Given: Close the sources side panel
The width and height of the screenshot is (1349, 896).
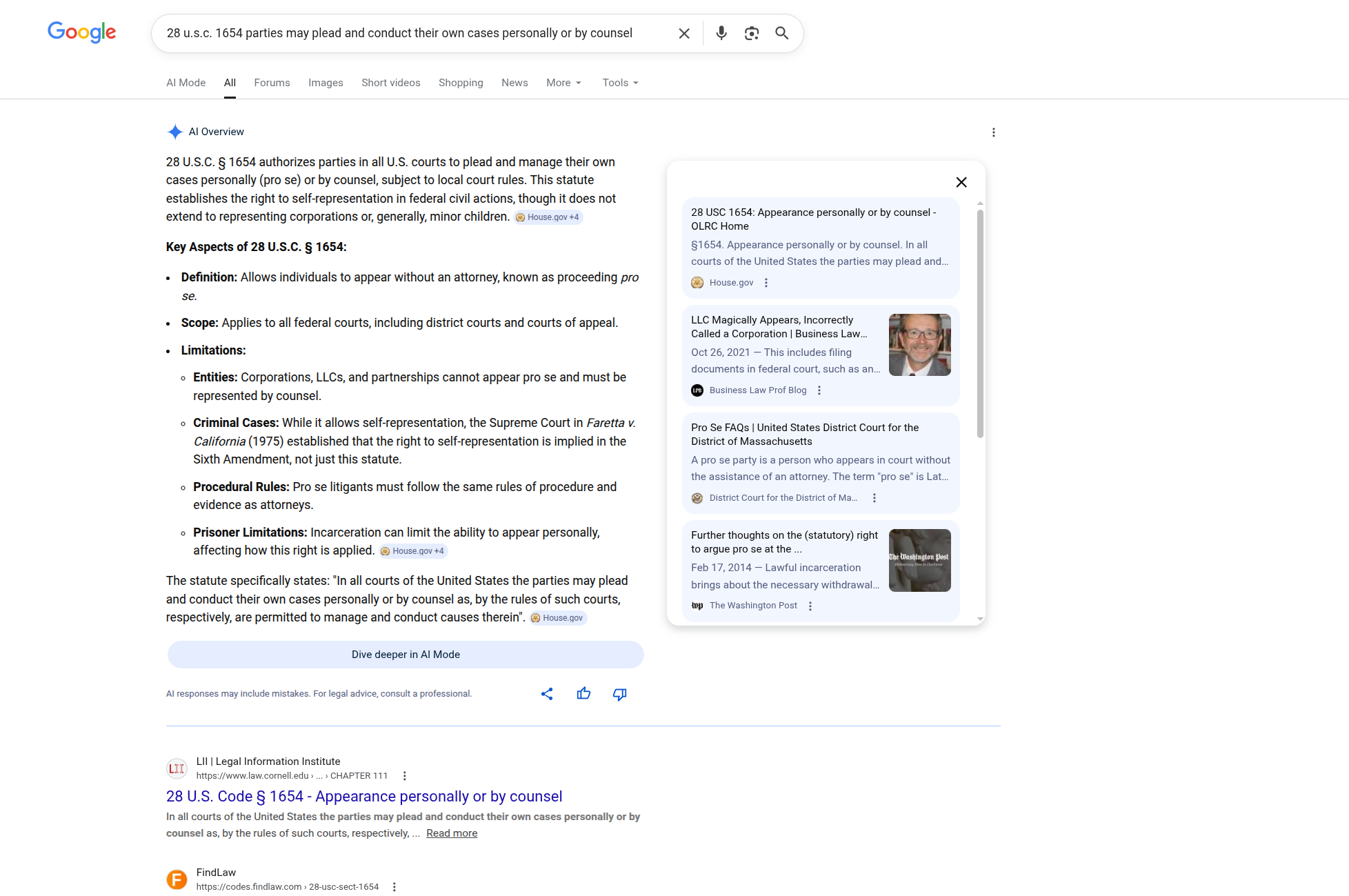Looking at the screenshot, I should click(961, 182).
